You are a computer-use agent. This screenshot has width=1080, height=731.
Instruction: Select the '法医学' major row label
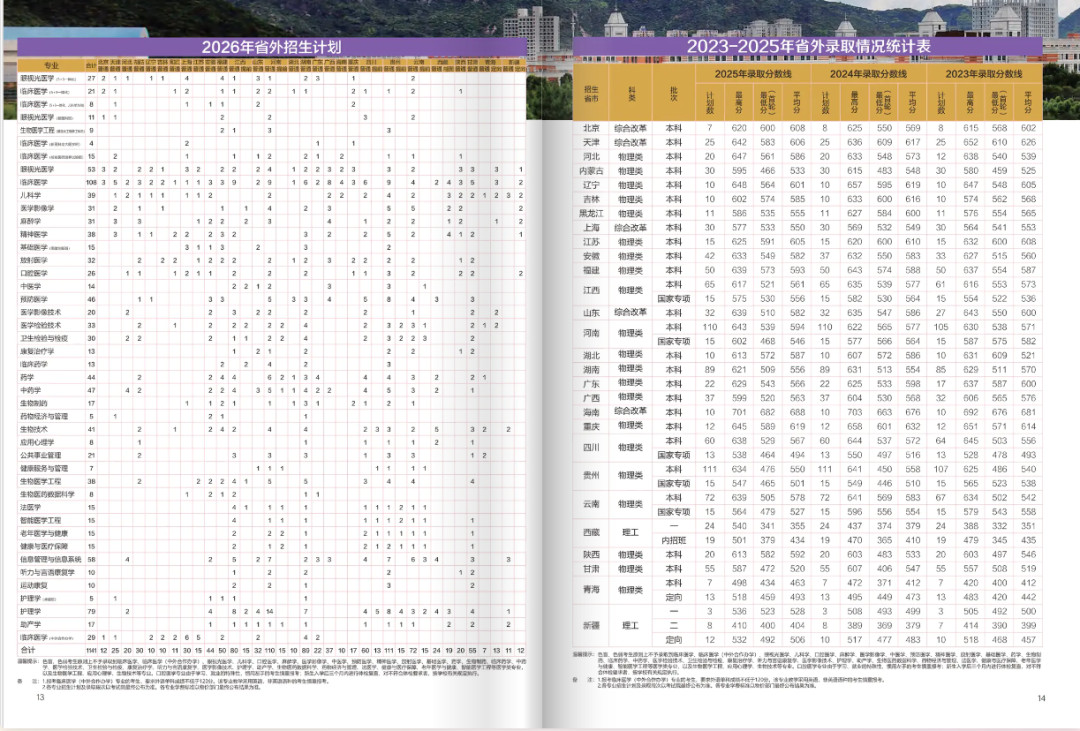pos(32,507)
